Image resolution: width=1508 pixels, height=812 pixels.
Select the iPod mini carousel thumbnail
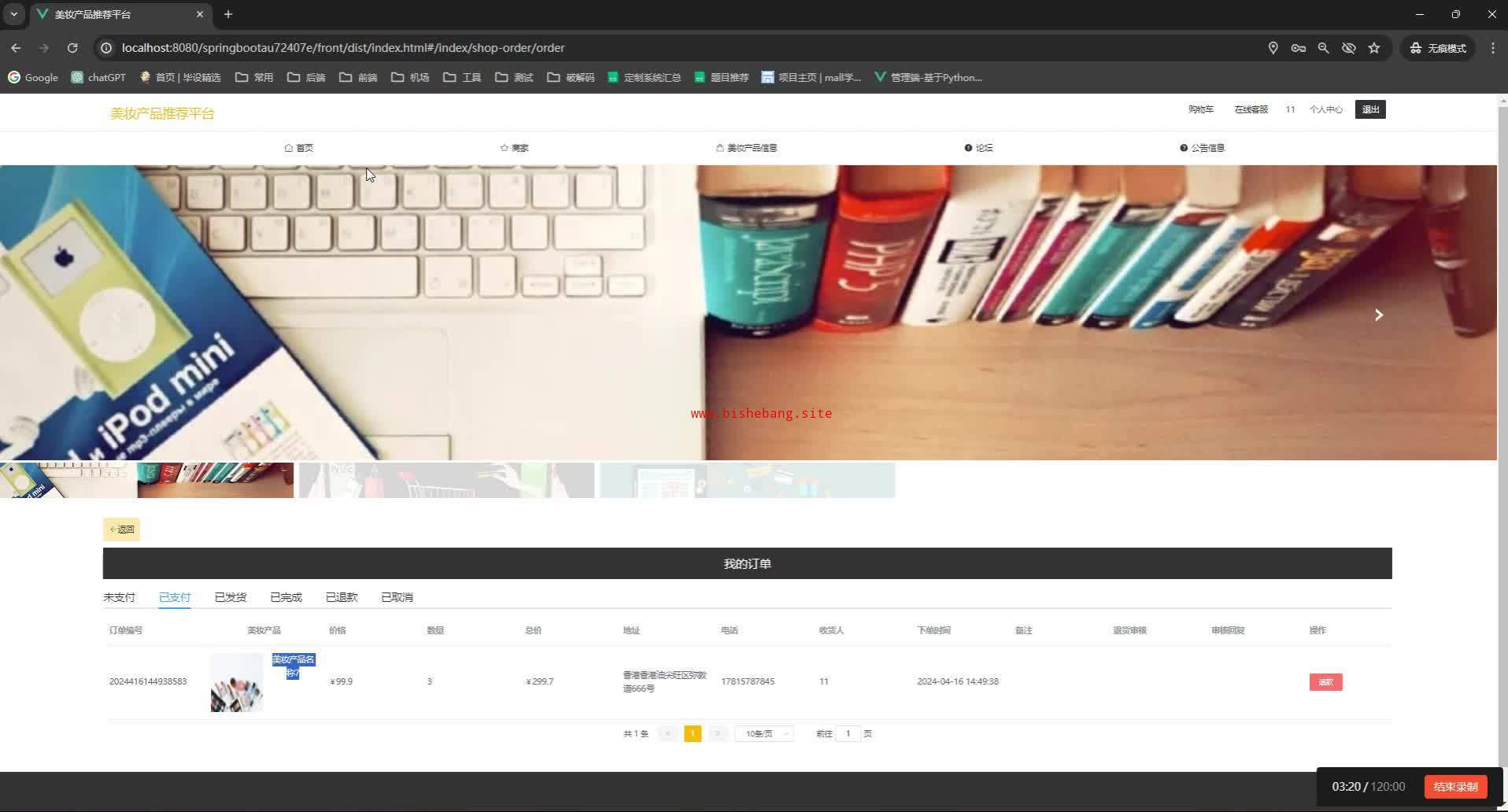146,480
